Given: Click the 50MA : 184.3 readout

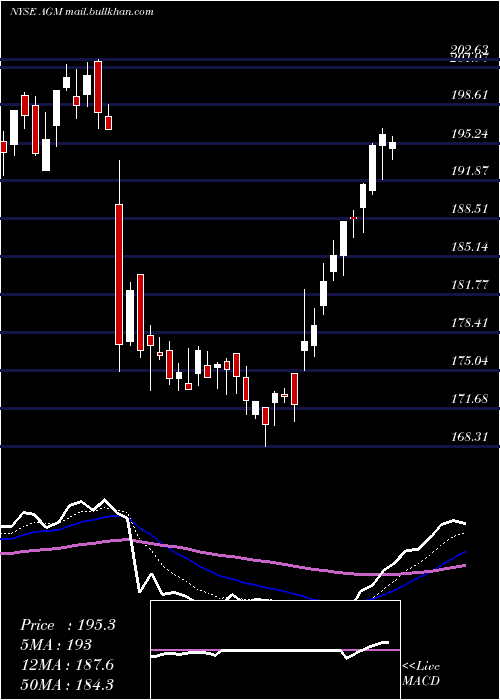Looking at the screenshot, I should (x=67, y=684).
